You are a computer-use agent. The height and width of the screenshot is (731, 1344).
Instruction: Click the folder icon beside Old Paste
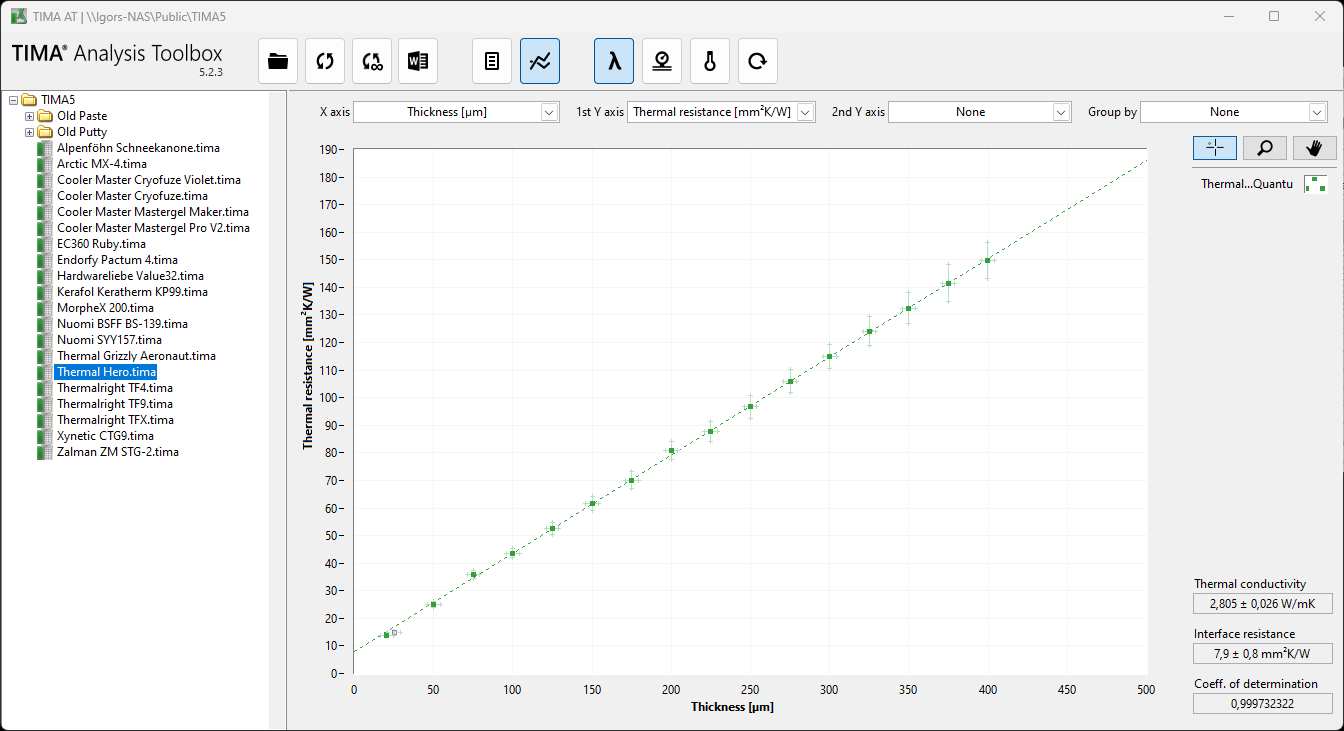pos(45,116)
